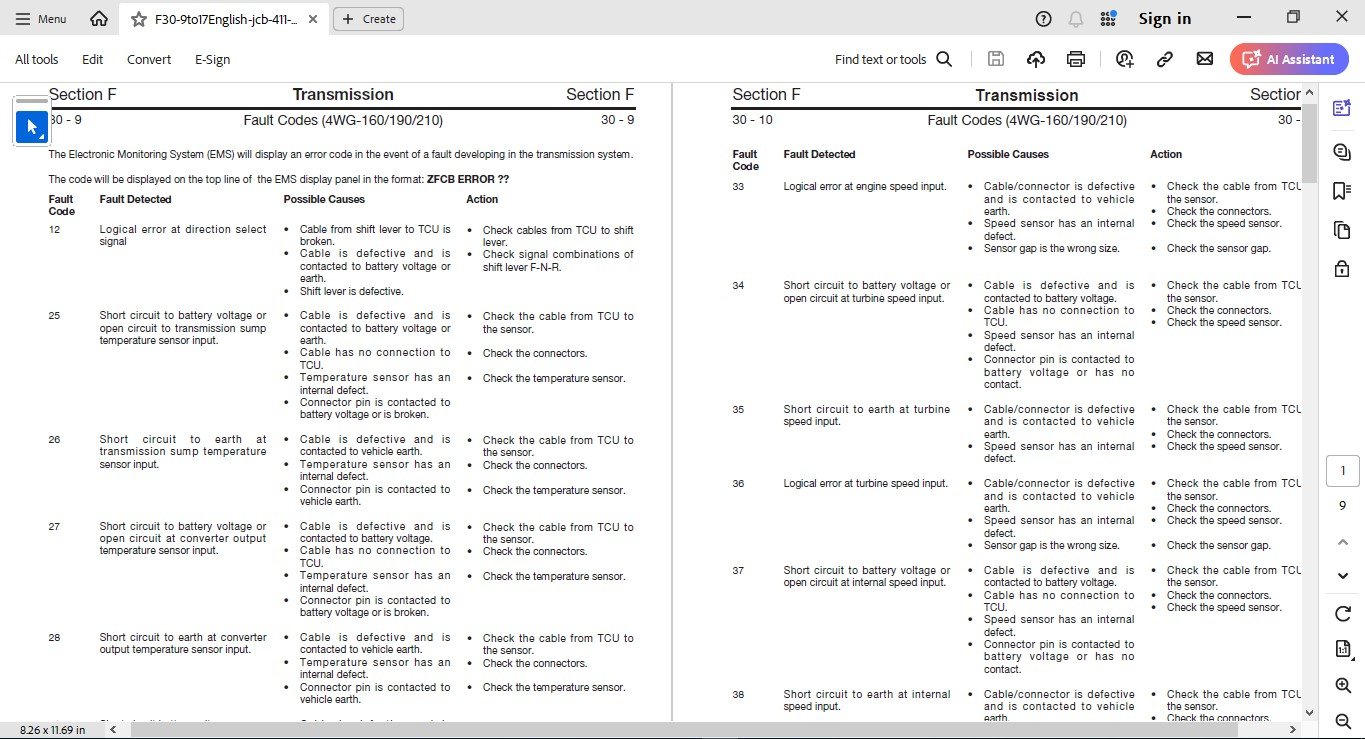Click the Save floppy disk icon
The image size is (1365, 739).
tap(996, 59)
